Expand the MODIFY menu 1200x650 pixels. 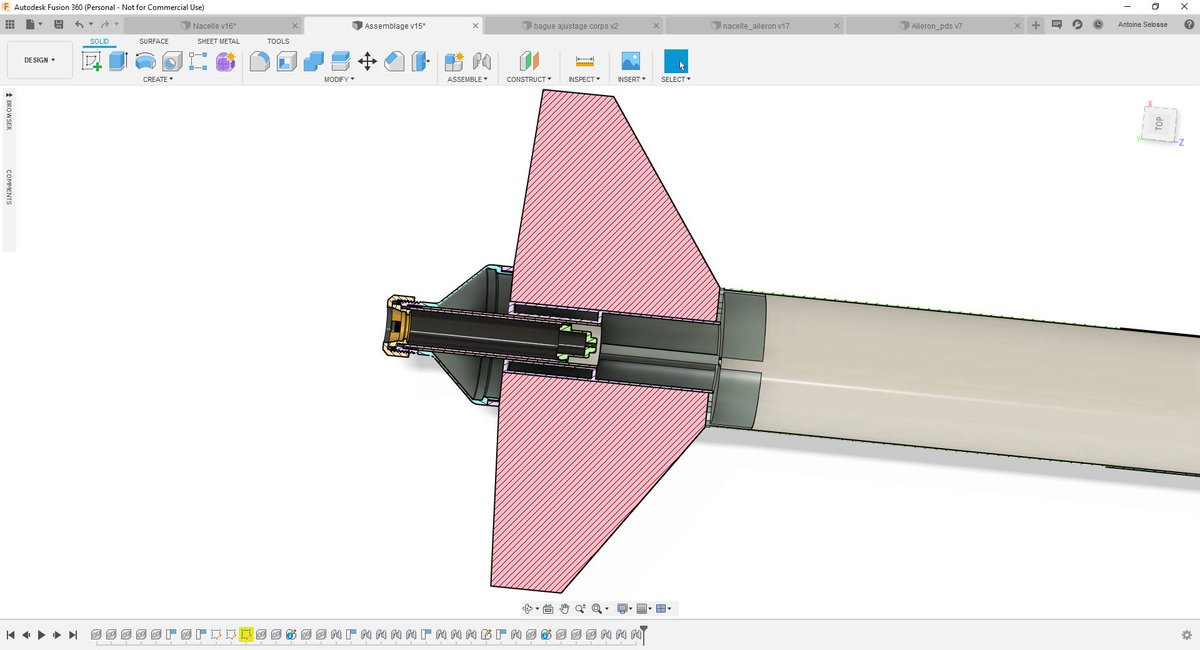click(x=340, y=79)
